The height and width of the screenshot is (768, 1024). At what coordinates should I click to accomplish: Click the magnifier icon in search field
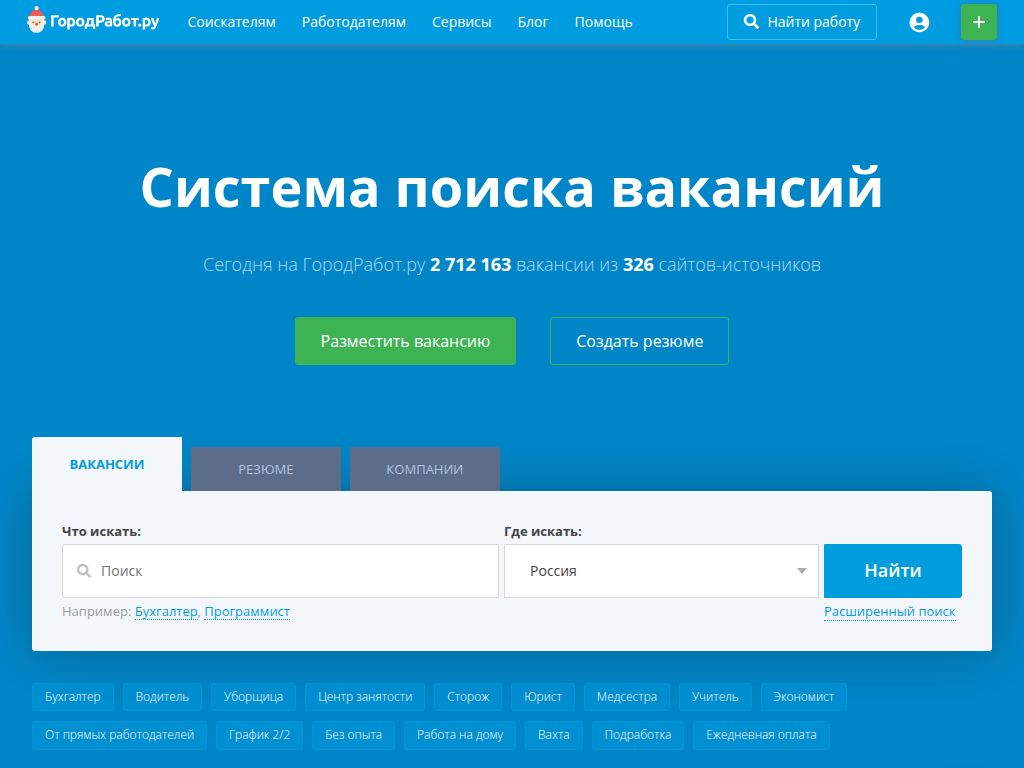tap(85, 570)
